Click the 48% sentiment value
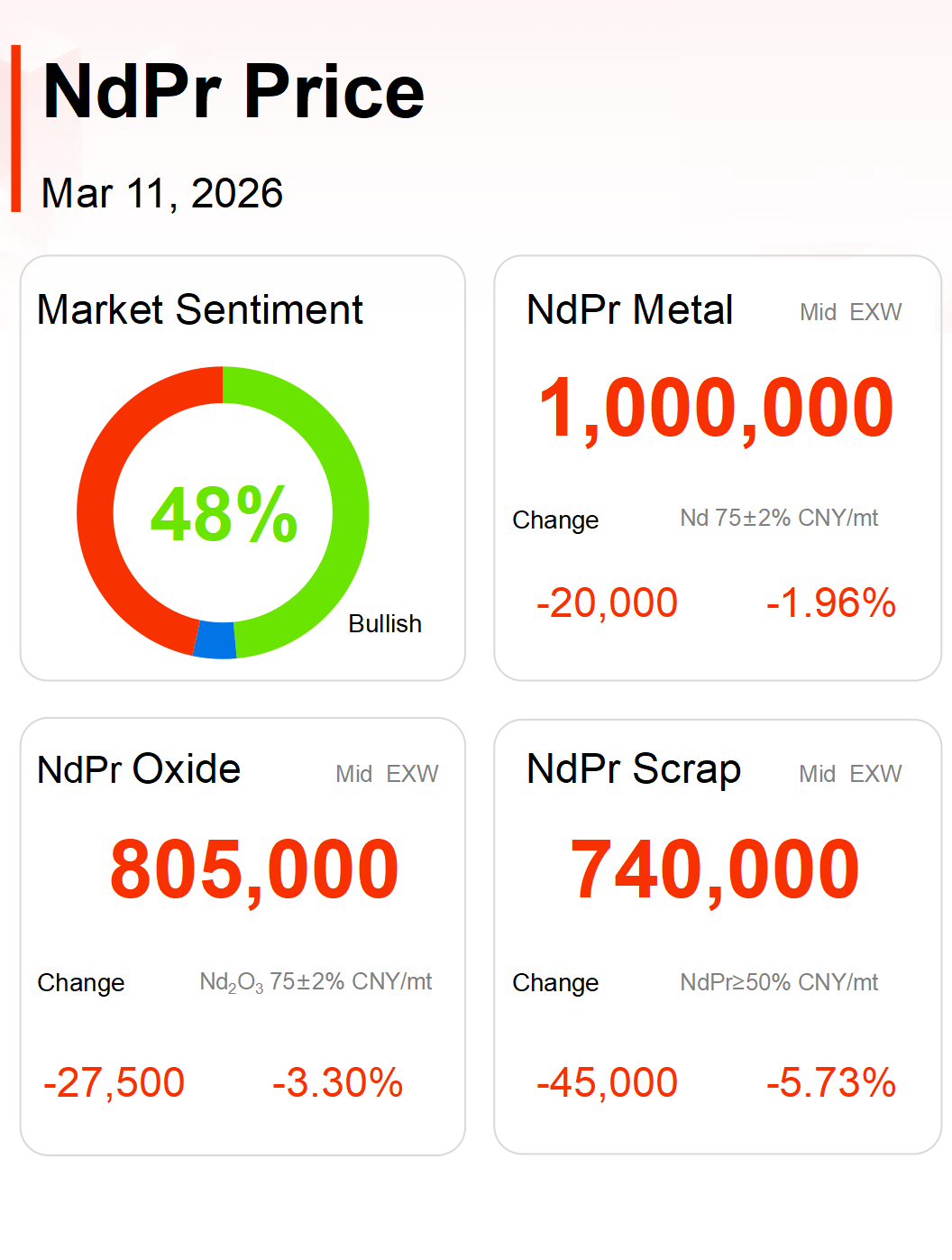The image size is (952, 1260). click(x=224, y=514)
